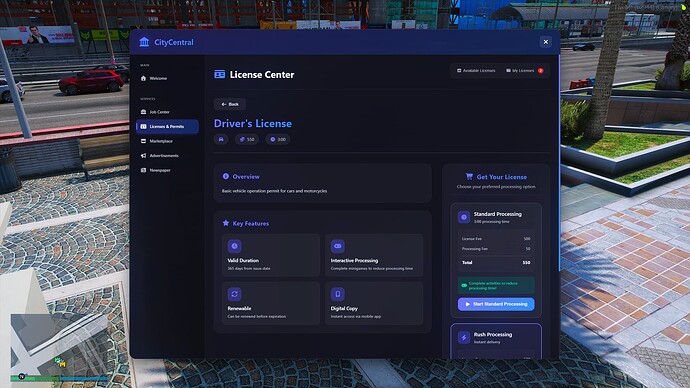Click the lightning bolt icon on Rush Processing

(464, 337)
